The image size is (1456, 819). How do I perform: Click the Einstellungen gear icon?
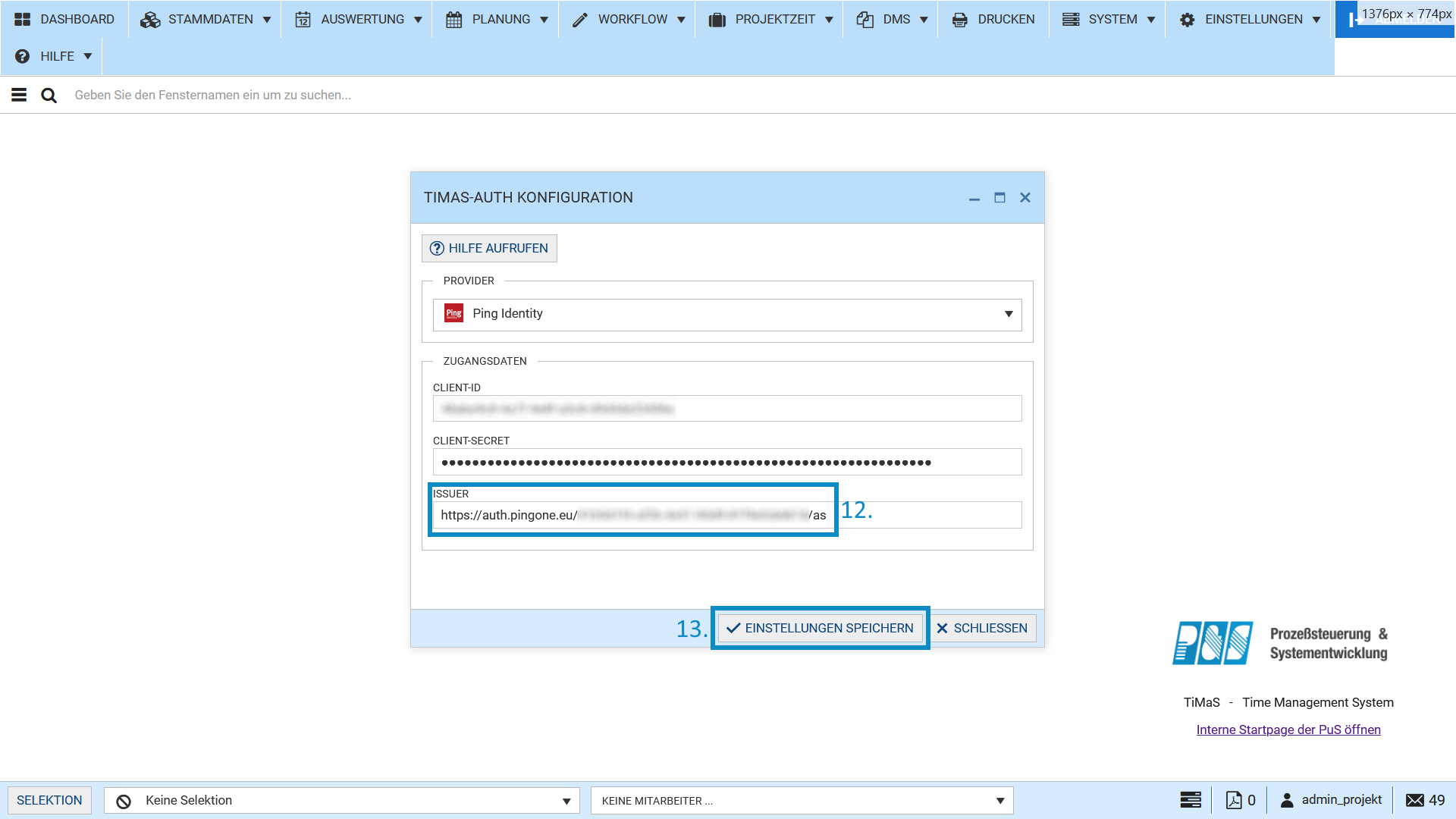(x=1188, y=20)
